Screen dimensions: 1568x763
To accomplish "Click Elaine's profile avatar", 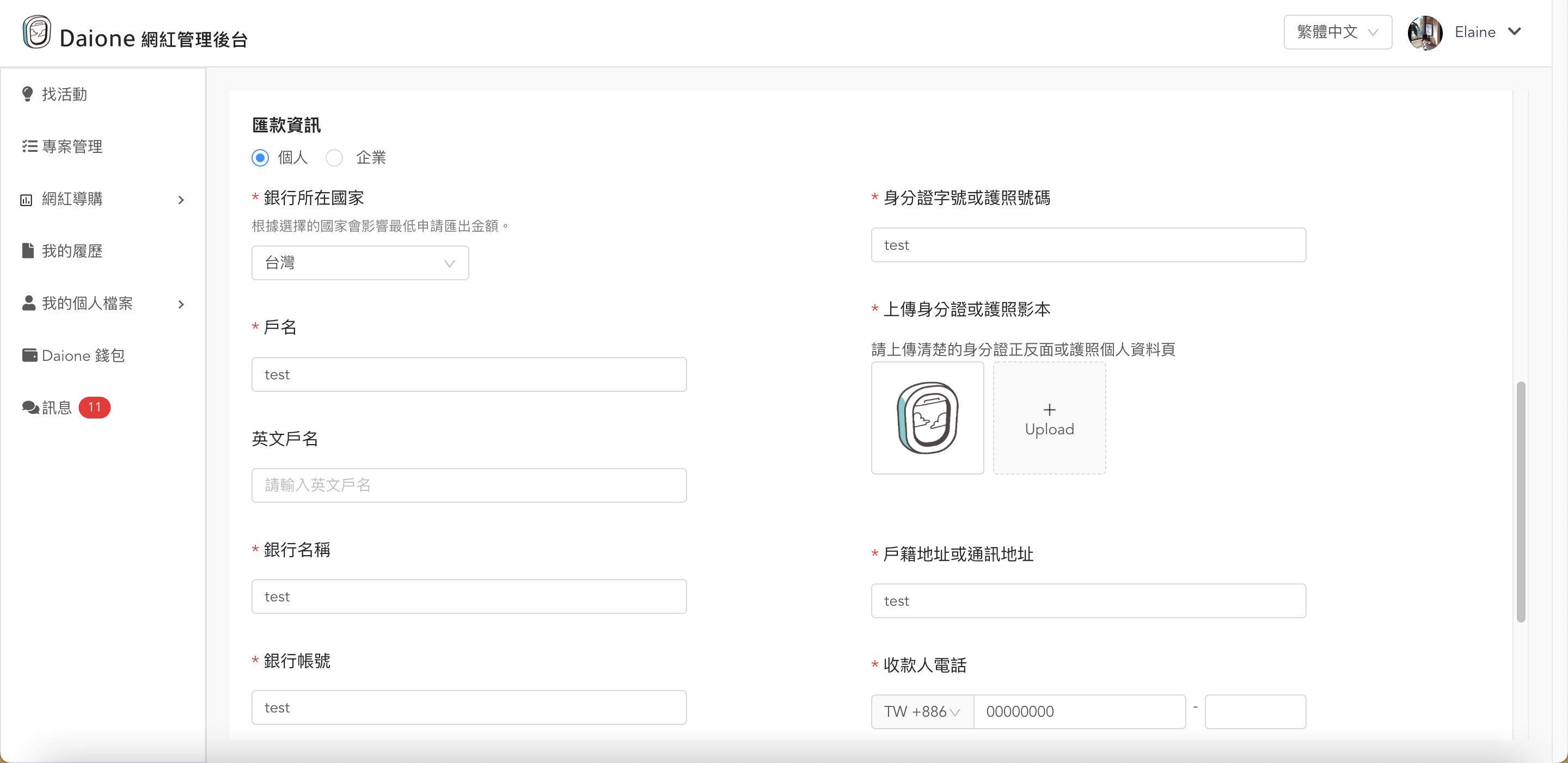I will click(x=1425, y=32).
